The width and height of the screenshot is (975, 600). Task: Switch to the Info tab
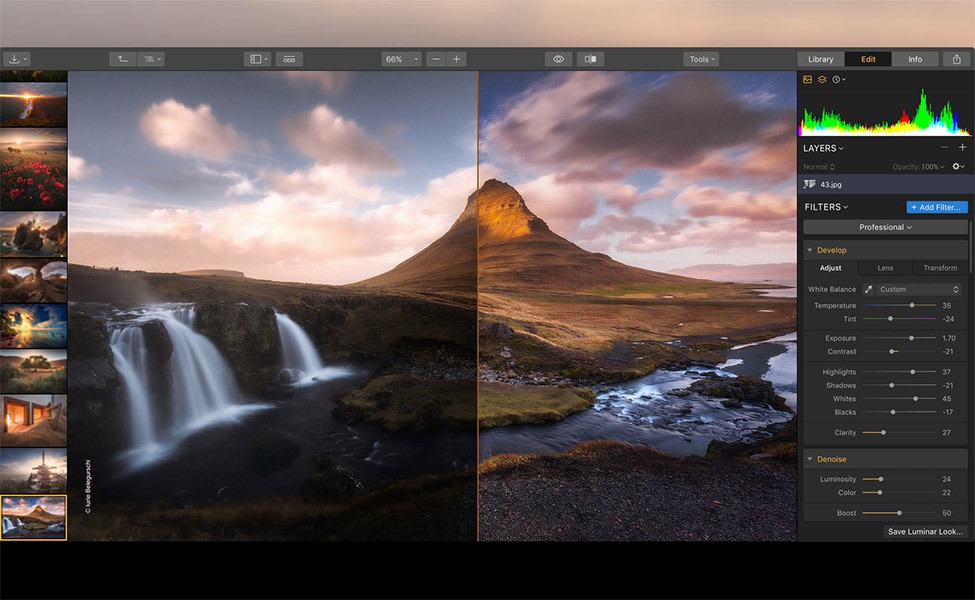point(915,59)
